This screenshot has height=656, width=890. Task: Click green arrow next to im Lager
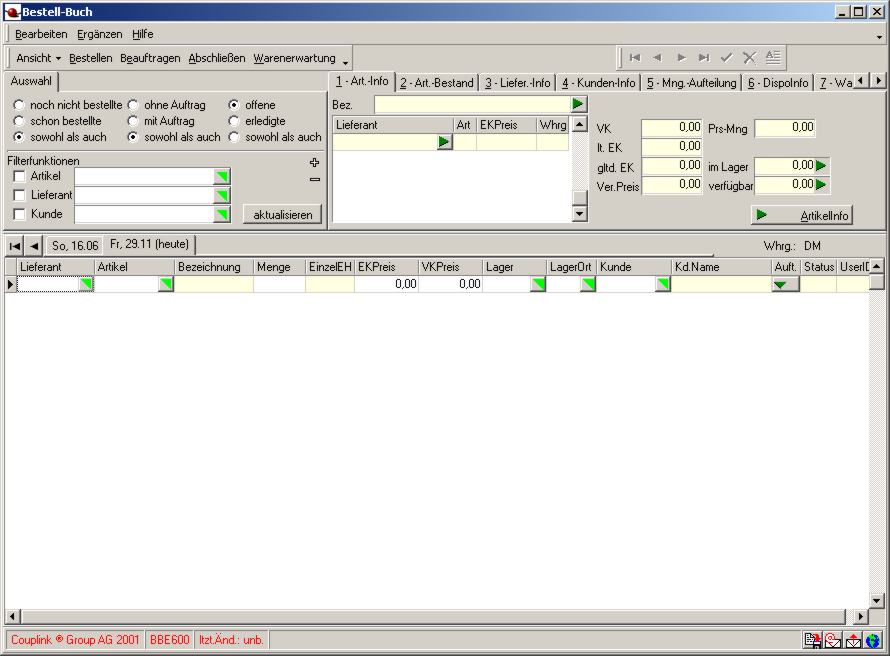click(x=822, y=166)
